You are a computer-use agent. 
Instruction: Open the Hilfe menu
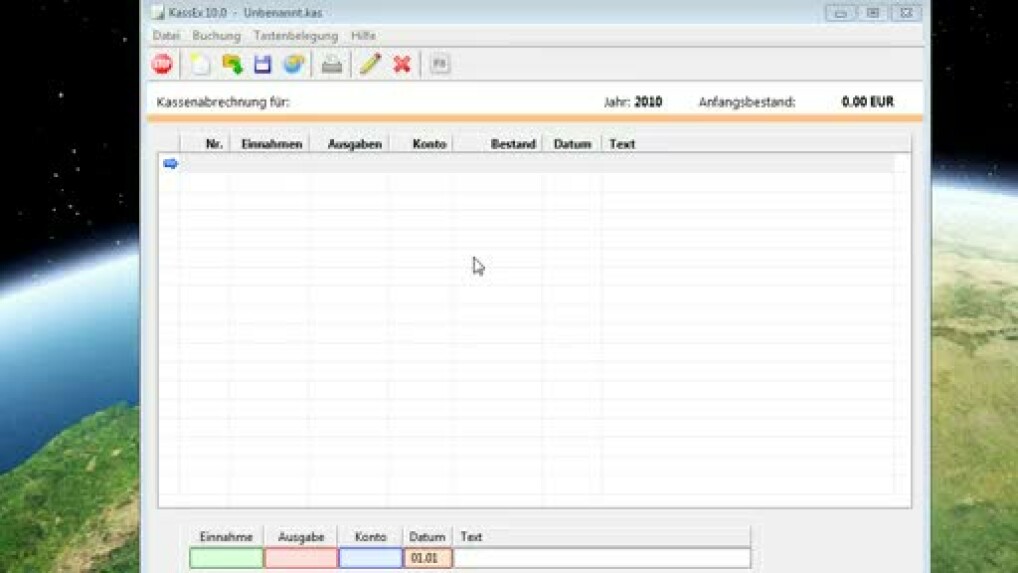coord(363,36)
